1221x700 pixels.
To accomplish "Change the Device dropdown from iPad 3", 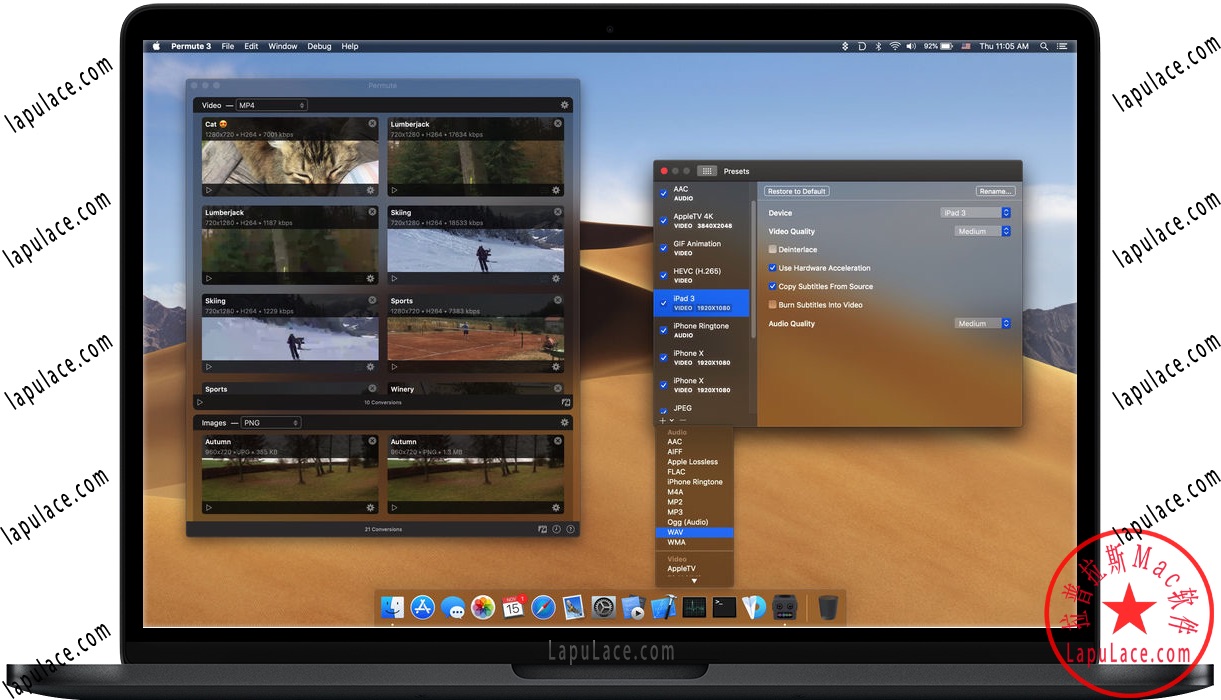I will point(975,212).
